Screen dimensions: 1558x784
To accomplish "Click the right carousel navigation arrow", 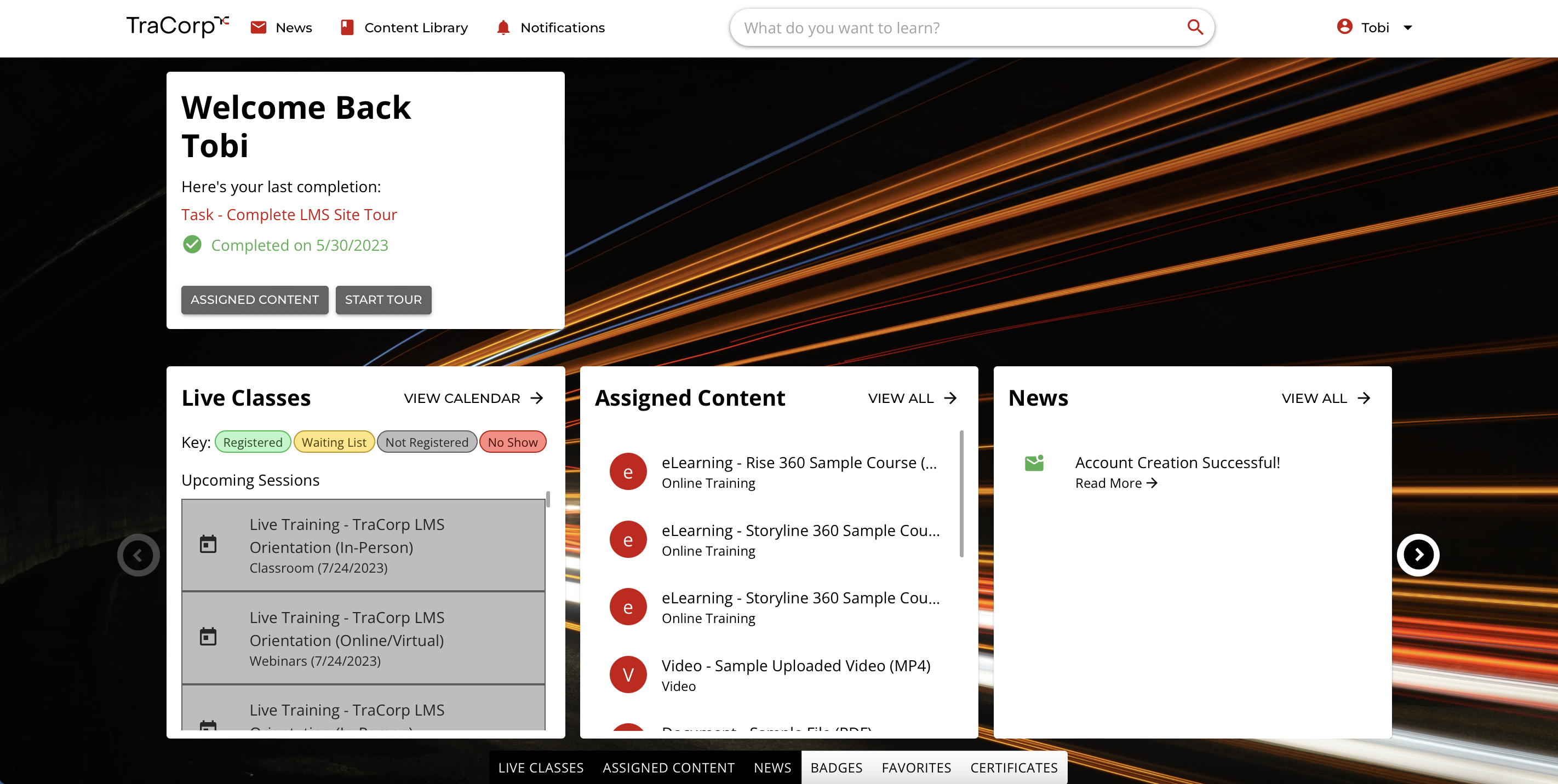I will [x=1418, y=554].
